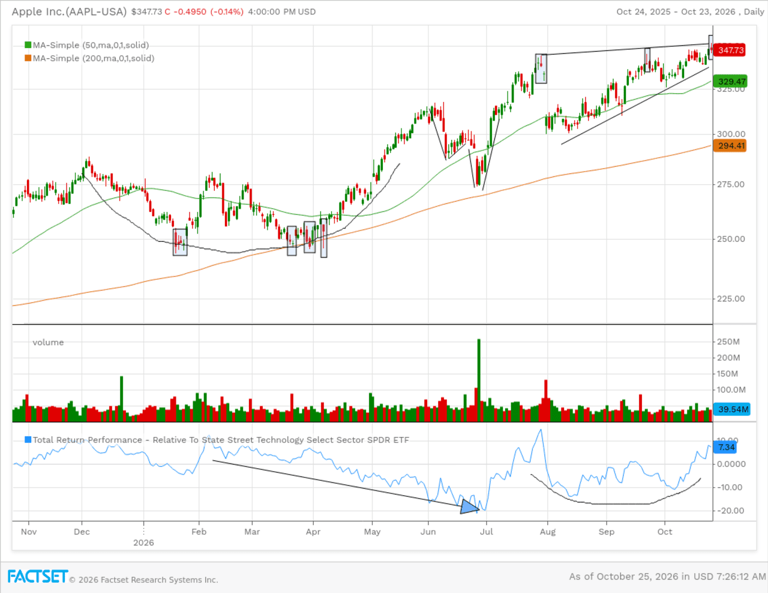Click the tallest green volume bar in late June
The image size is (768, 593).
click(479, 380)
